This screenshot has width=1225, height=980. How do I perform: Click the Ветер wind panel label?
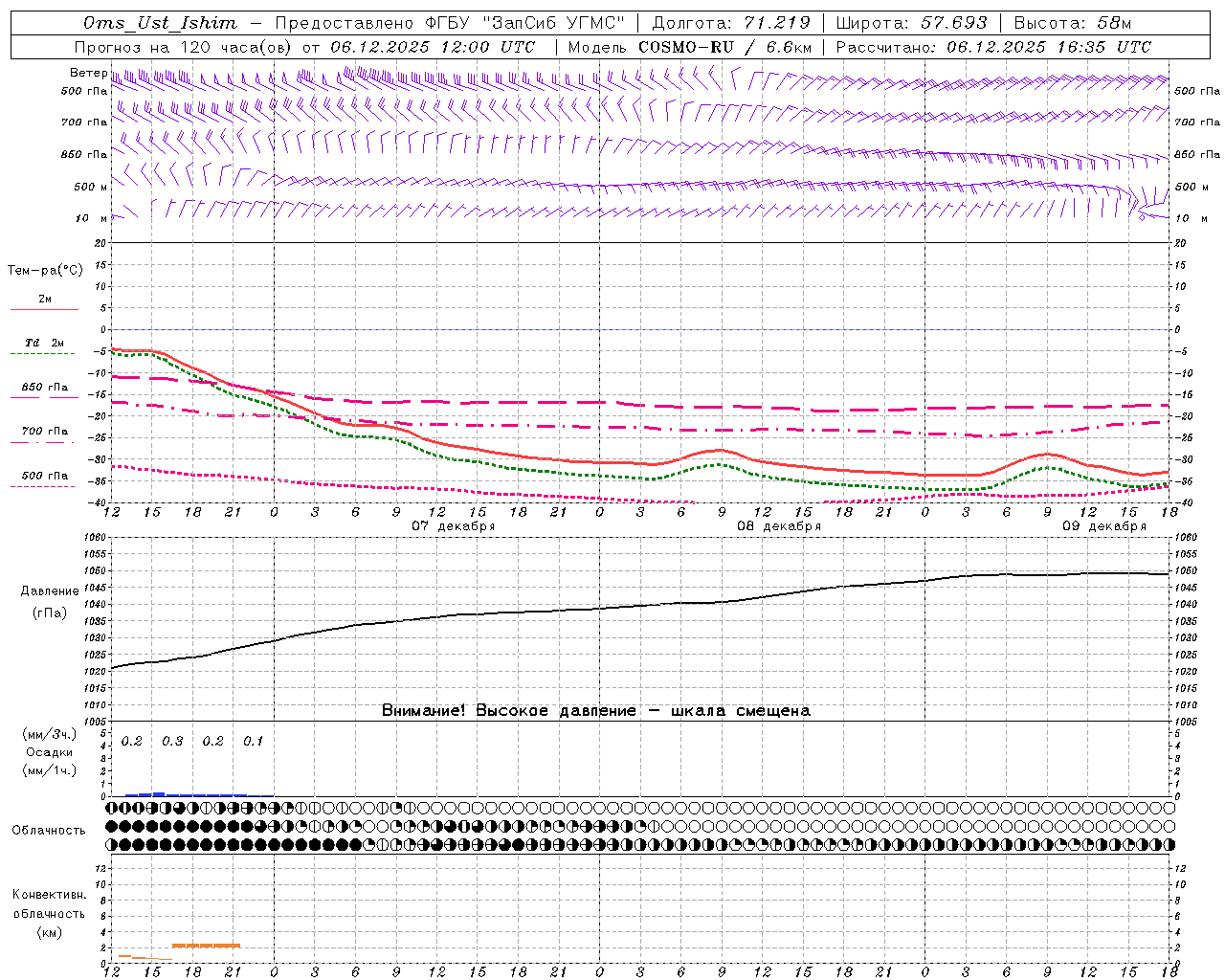(x=88, y=73)
